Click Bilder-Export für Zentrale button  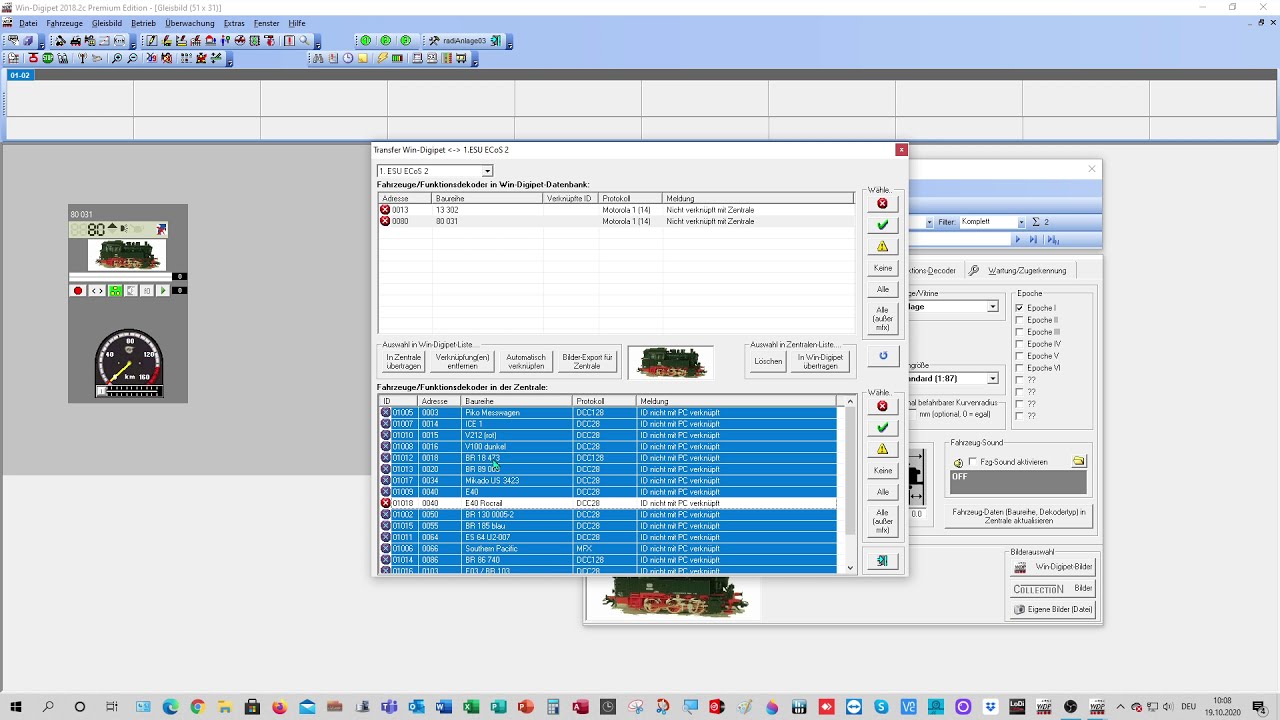pos(587,361)
